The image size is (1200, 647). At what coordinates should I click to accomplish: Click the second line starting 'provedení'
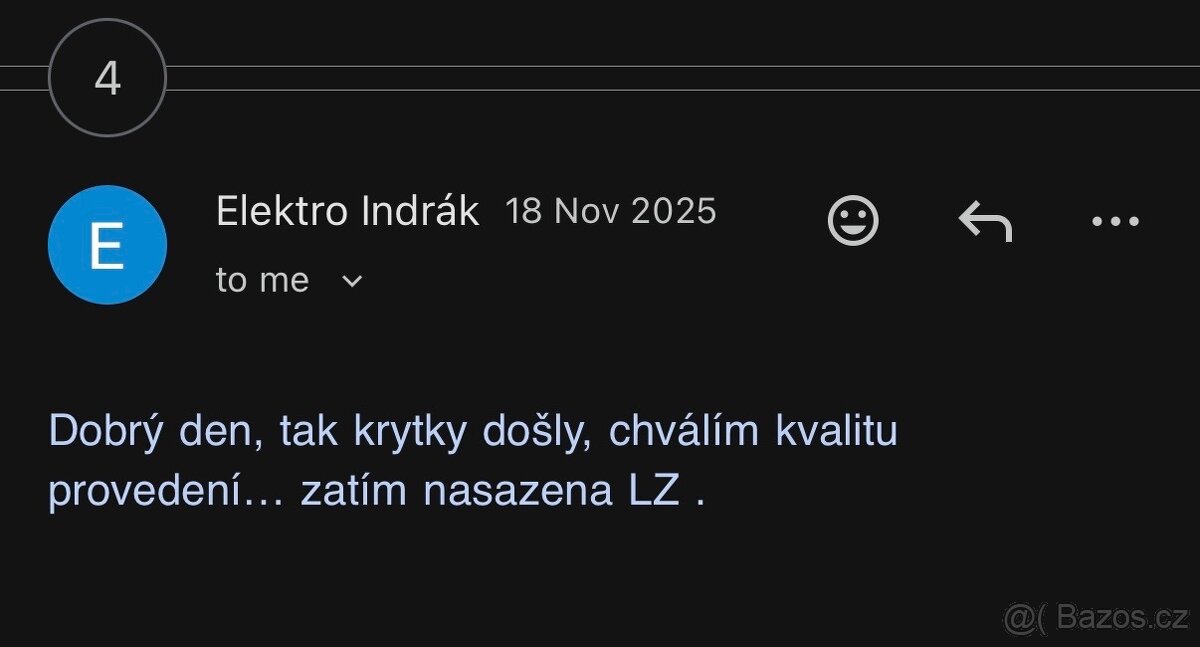pos(376,492)
